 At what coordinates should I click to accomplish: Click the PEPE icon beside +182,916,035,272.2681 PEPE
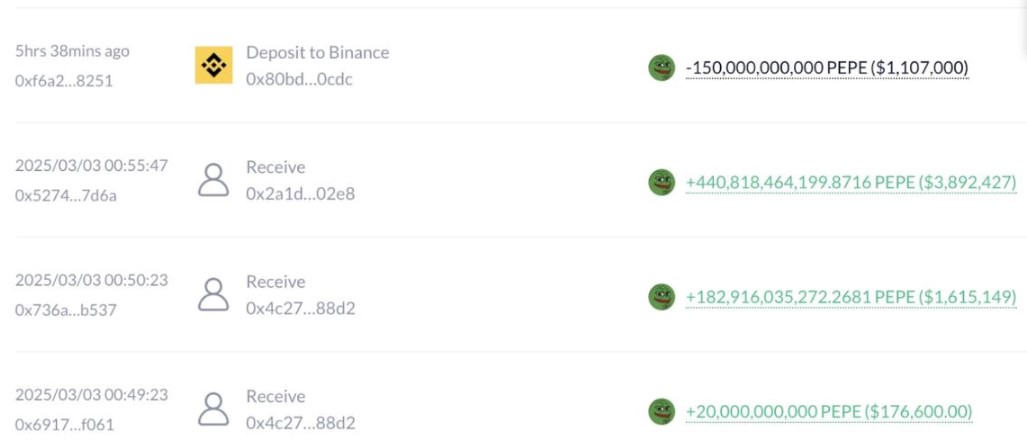pyautogui.click(x=662, y=297)
